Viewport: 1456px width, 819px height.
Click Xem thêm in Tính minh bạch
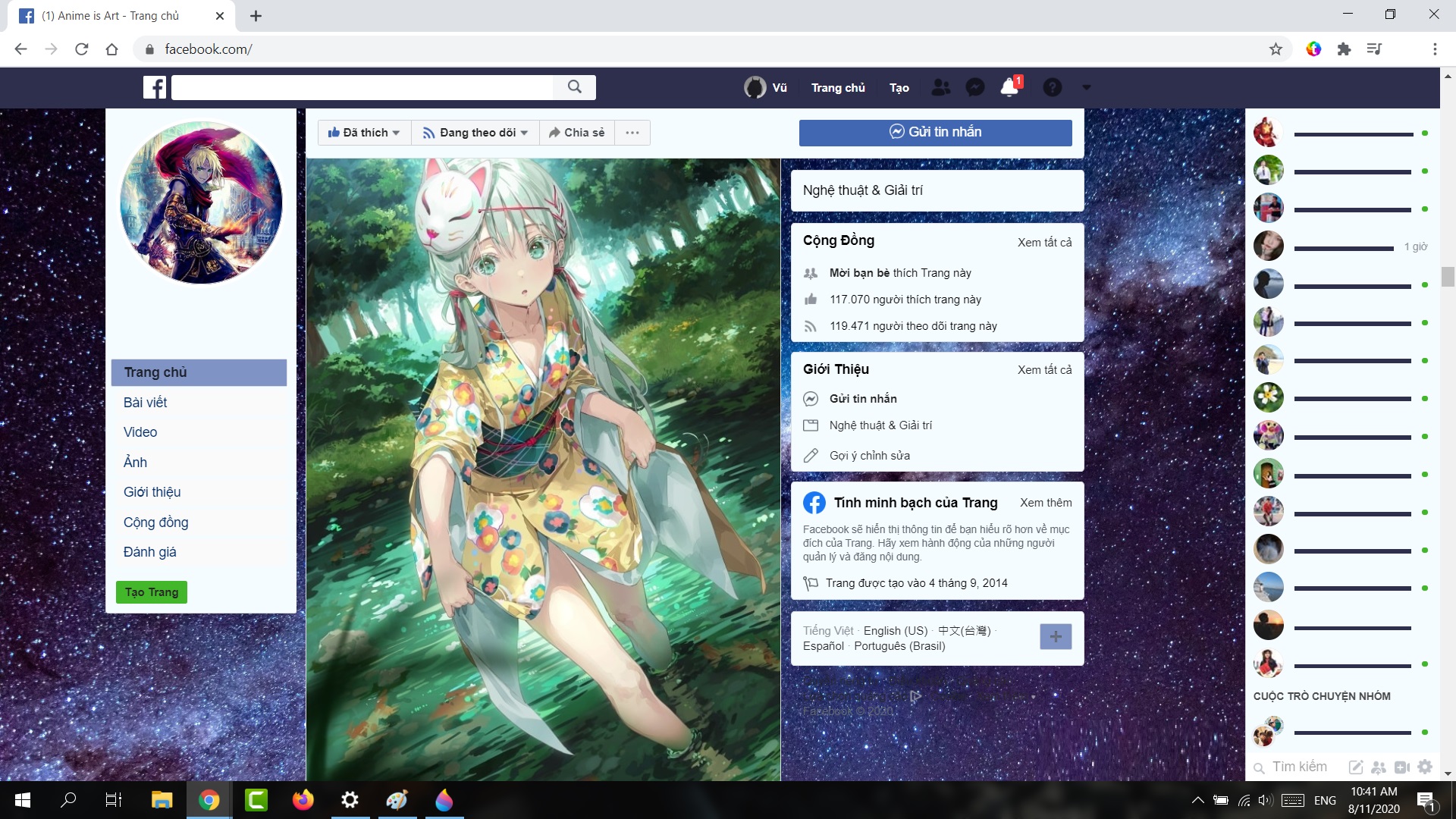(1046, 503)
